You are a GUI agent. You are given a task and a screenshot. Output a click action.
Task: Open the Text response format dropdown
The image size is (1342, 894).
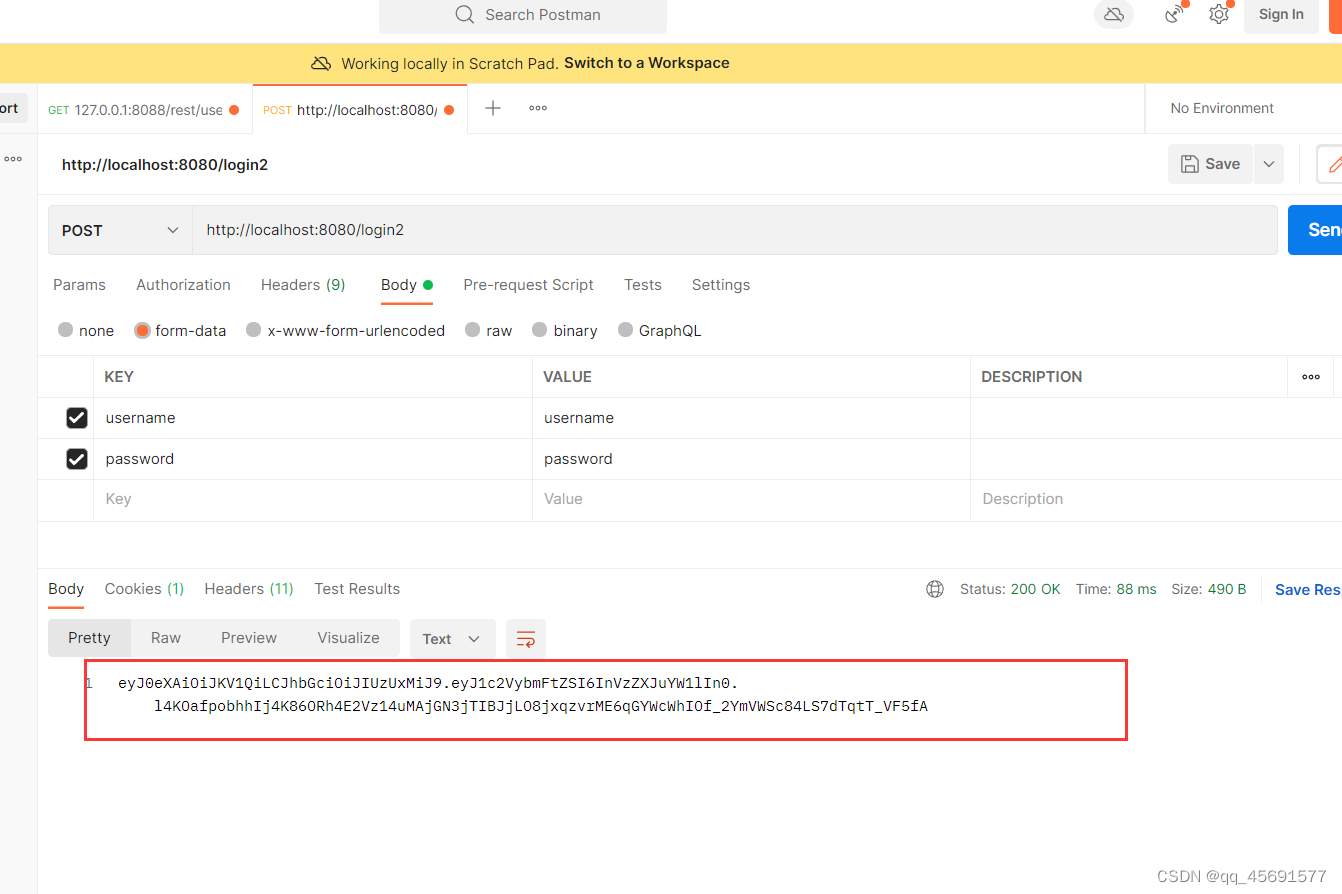pos(452,638)
